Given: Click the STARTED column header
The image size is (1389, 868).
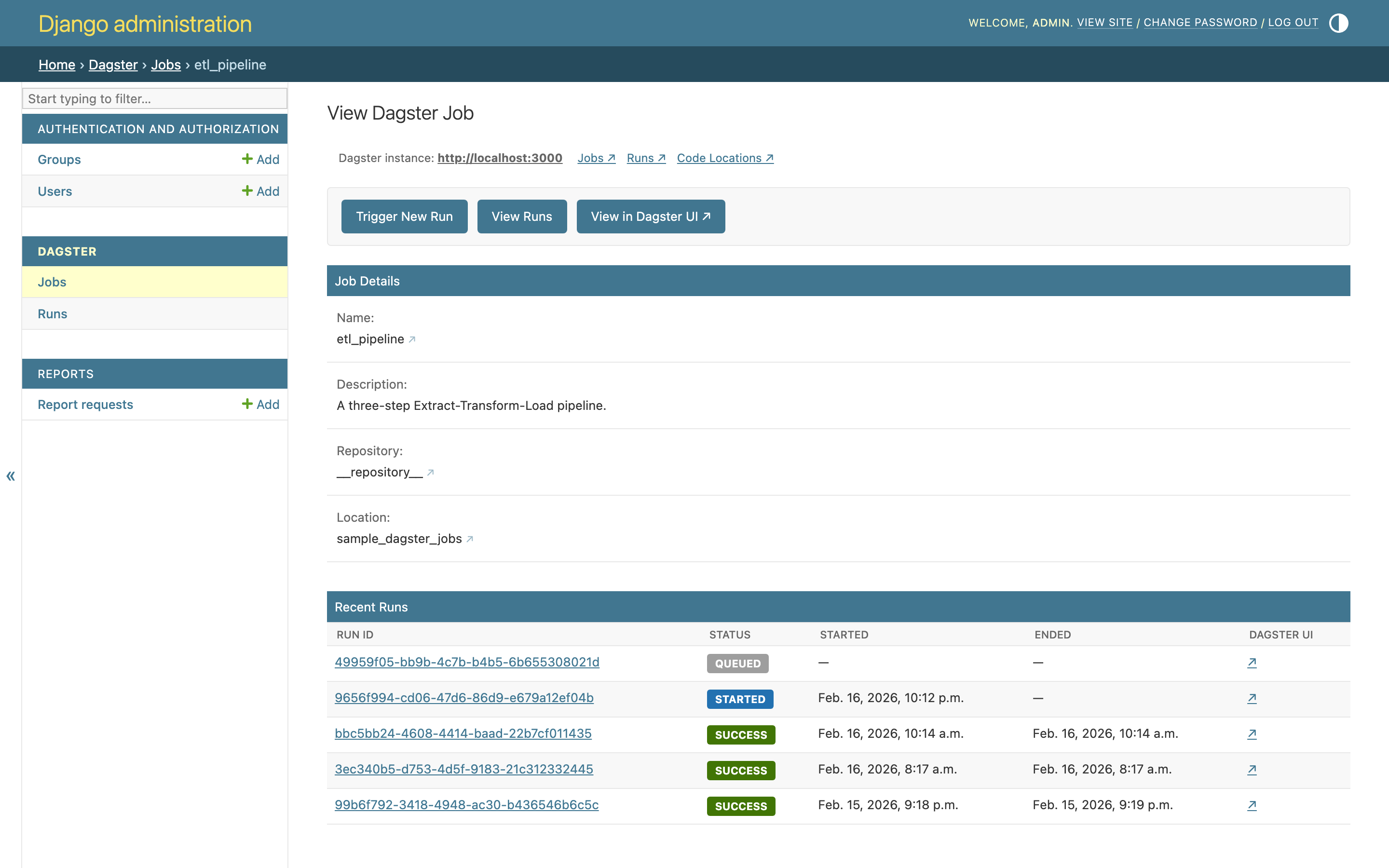Looking at the screenshot, I should pos(844,634).
